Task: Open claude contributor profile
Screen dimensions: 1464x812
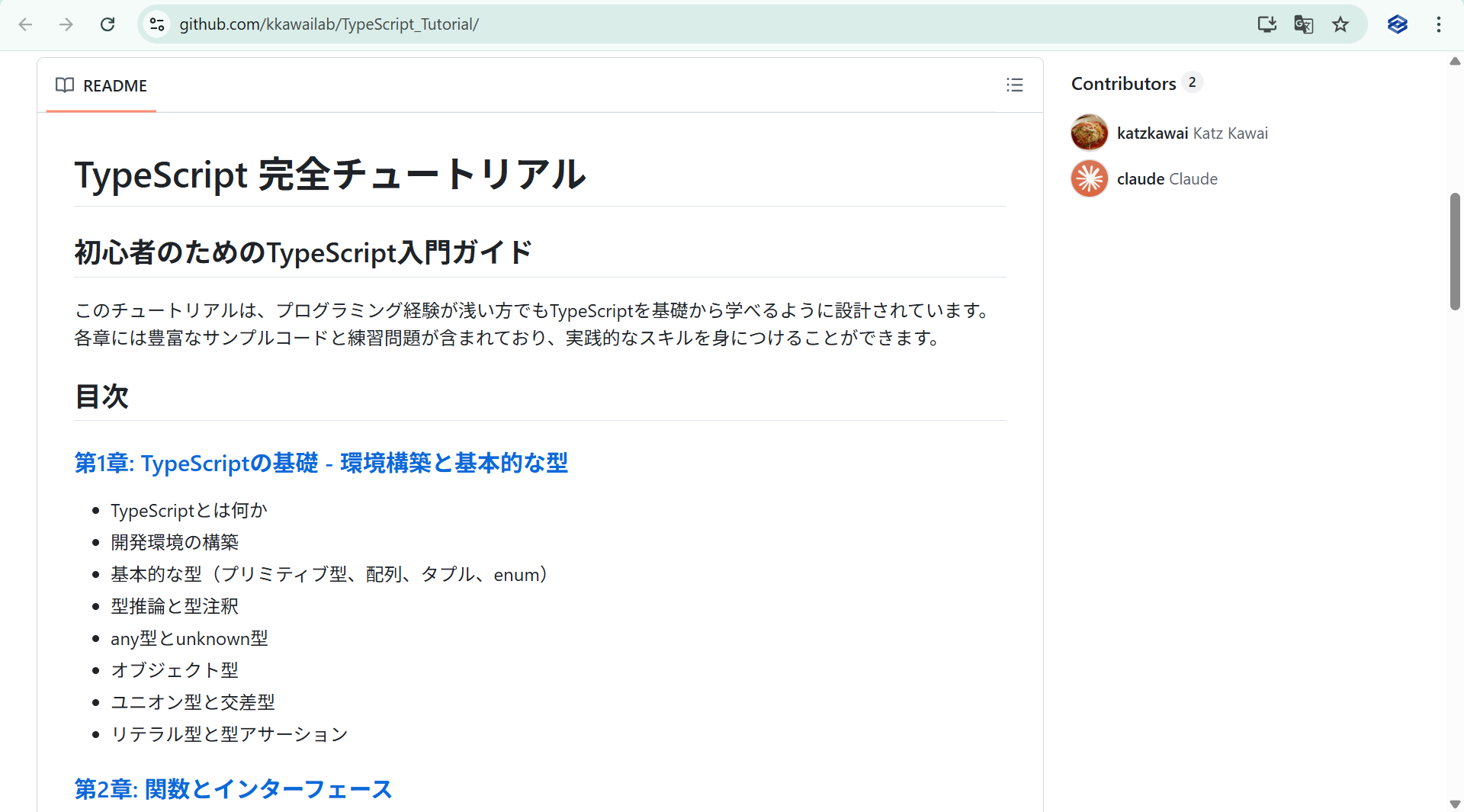Action: 1141,179
